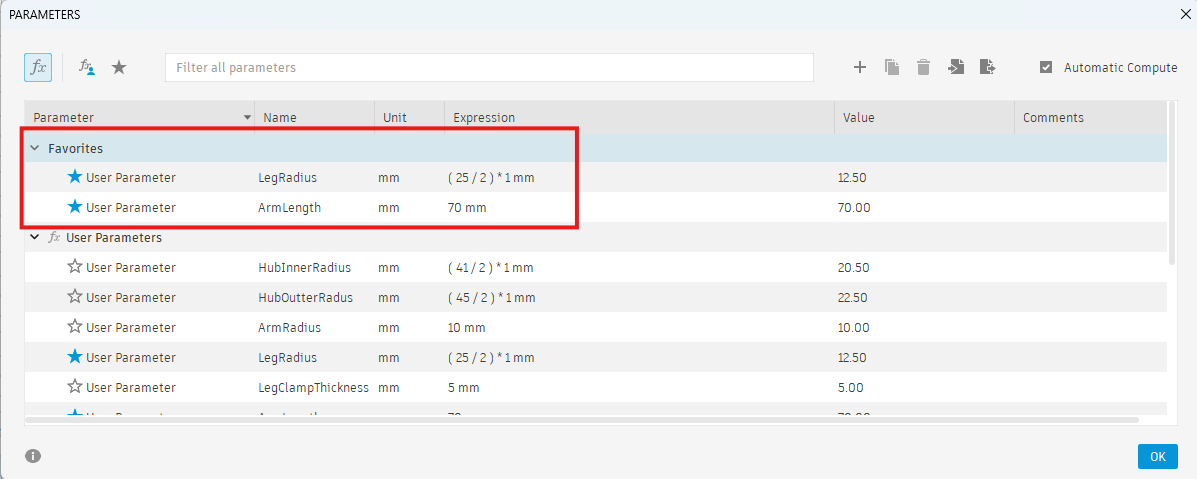Select the fx all parameters filter icon
Screen dimensions: 1197x479
(38, 67)
